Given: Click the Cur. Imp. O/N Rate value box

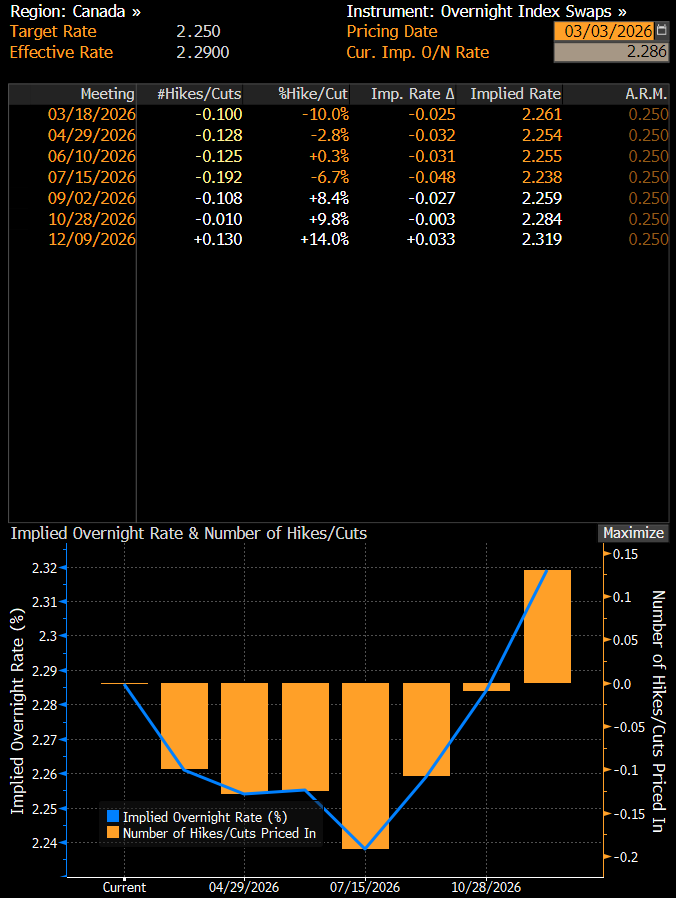Looking at the screenshot, I should (610, 52).
